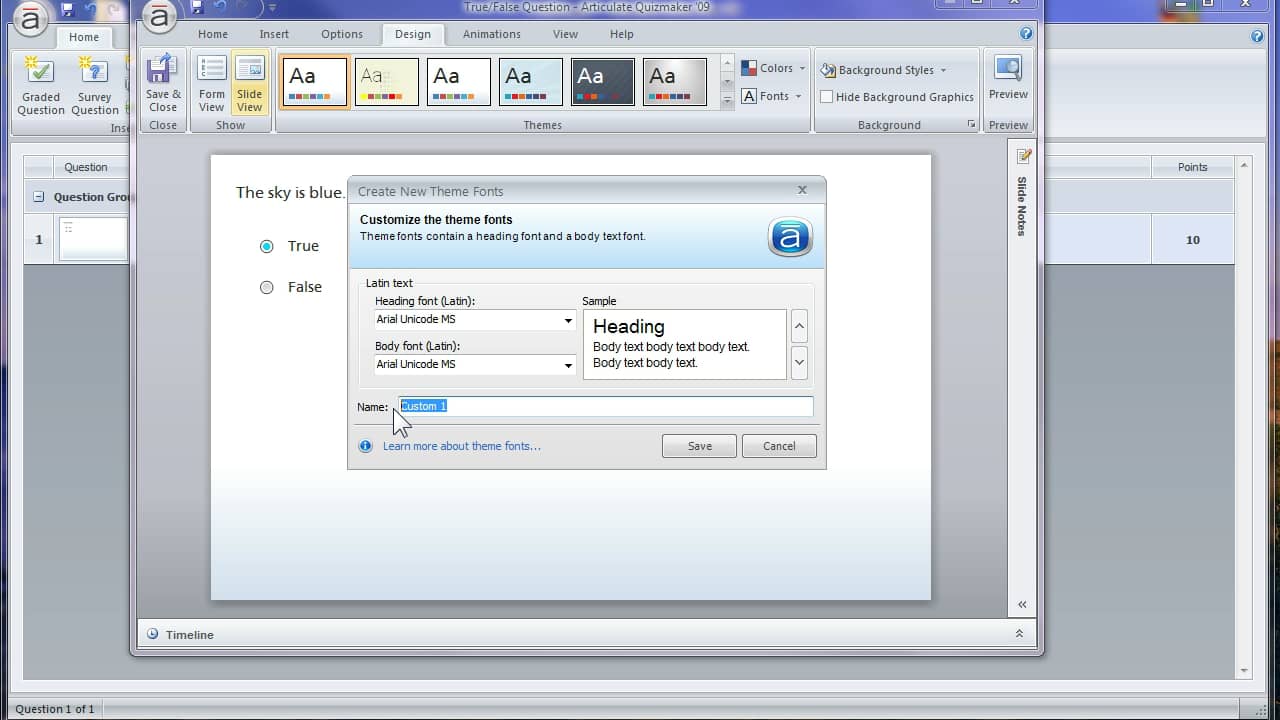Close the Create New Theme Fonts dialog

802,190
